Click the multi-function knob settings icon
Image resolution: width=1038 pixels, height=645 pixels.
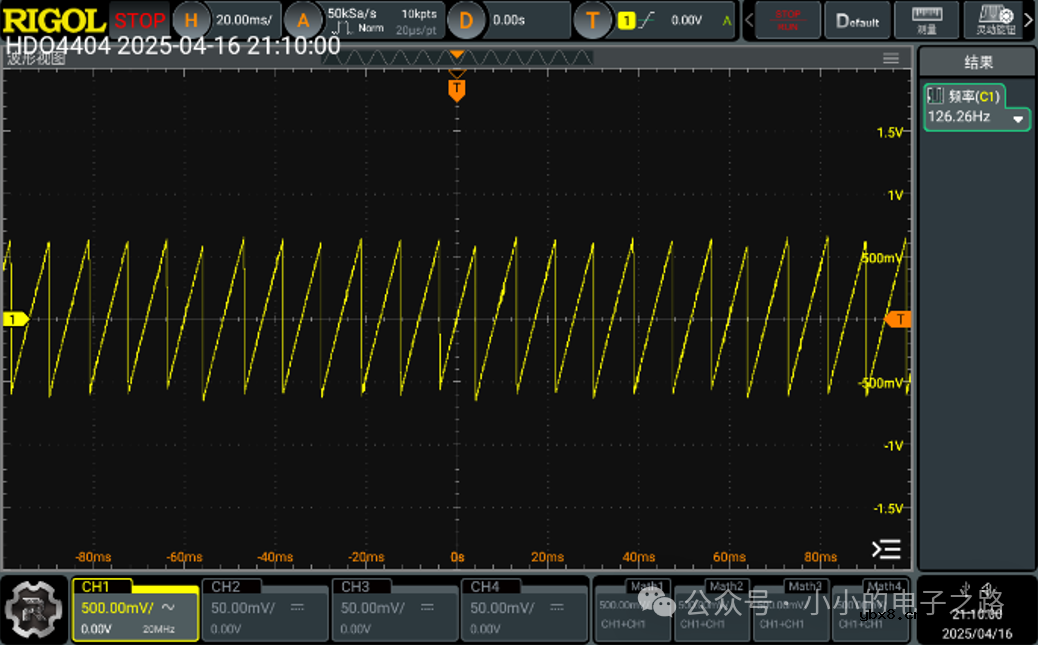click(x=995, y=19)
